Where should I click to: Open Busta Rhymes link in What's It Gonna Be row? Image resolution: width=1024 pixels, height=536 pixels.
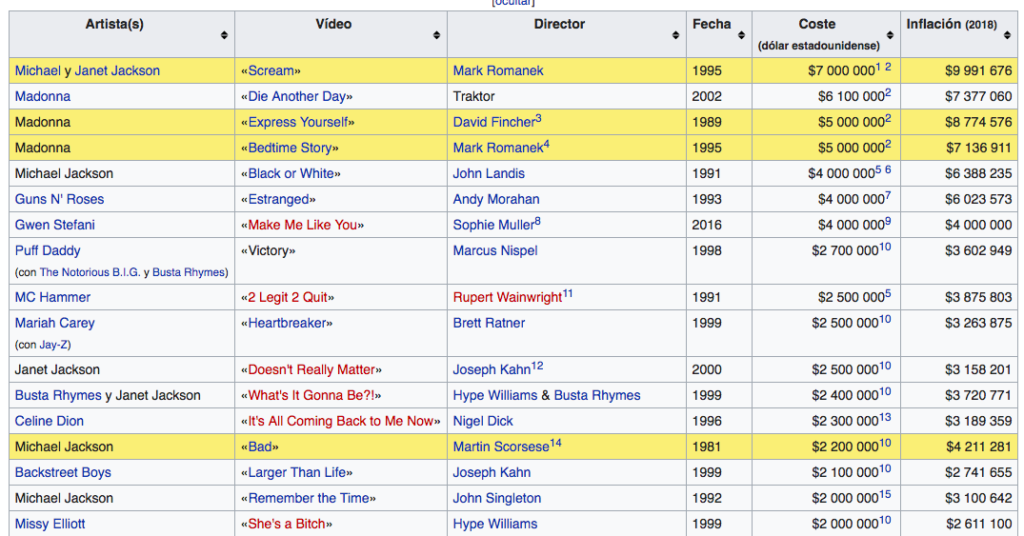[x=58, y=396]
